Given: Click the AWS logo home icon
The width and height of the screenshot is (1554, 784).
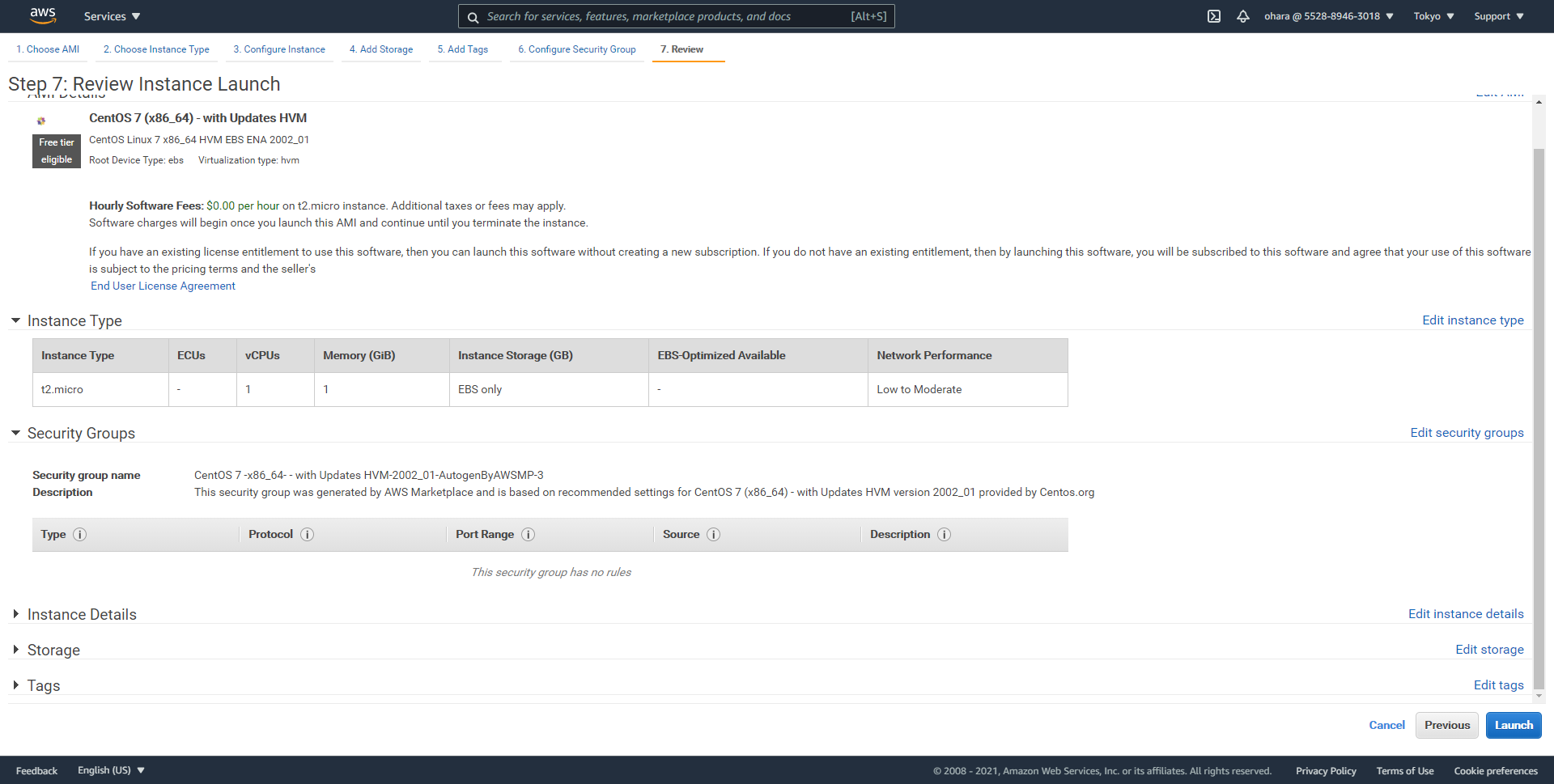Looking at the screenshot, I should pos(43,15).
